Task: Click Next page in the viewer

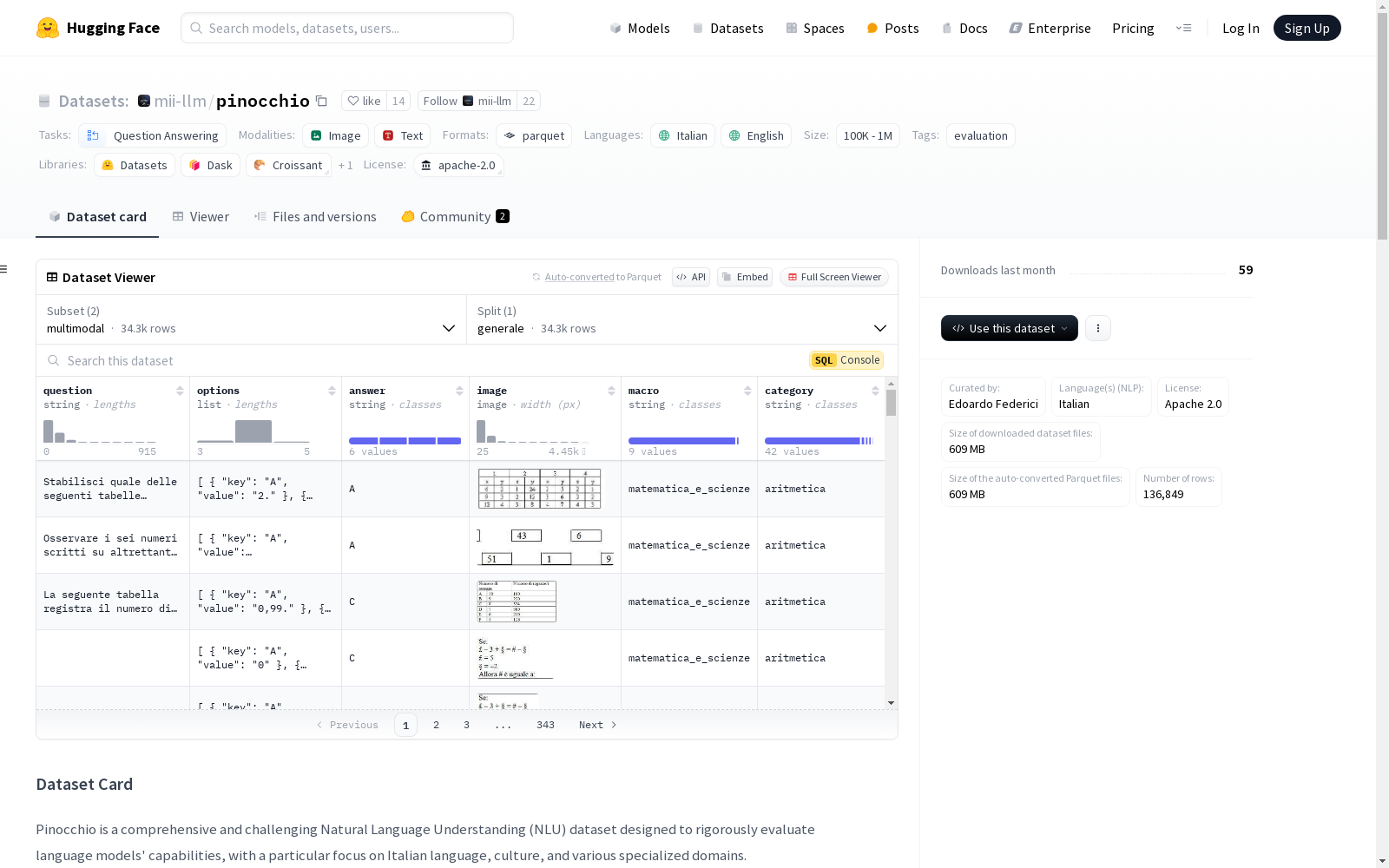Action: tap(598, 725)
